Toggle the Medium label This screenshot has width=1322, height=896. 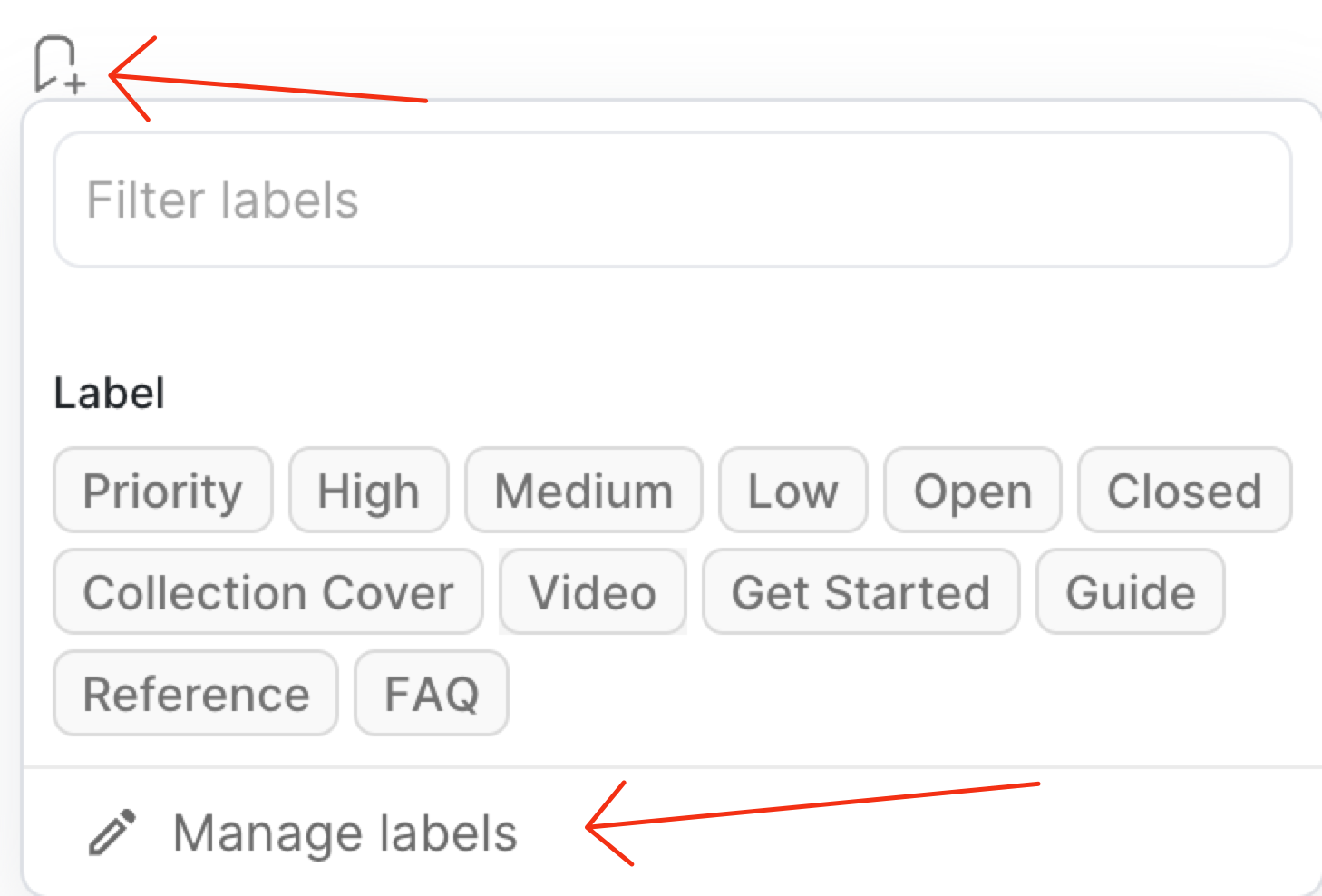point(583,491)
